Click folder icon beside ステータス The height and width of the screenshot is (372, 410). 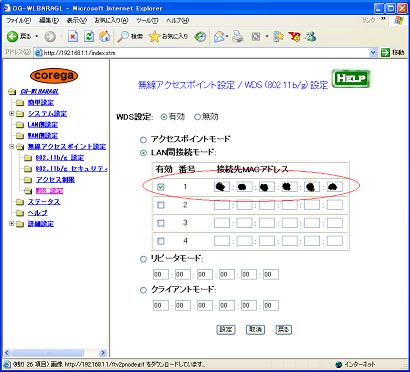20,202
